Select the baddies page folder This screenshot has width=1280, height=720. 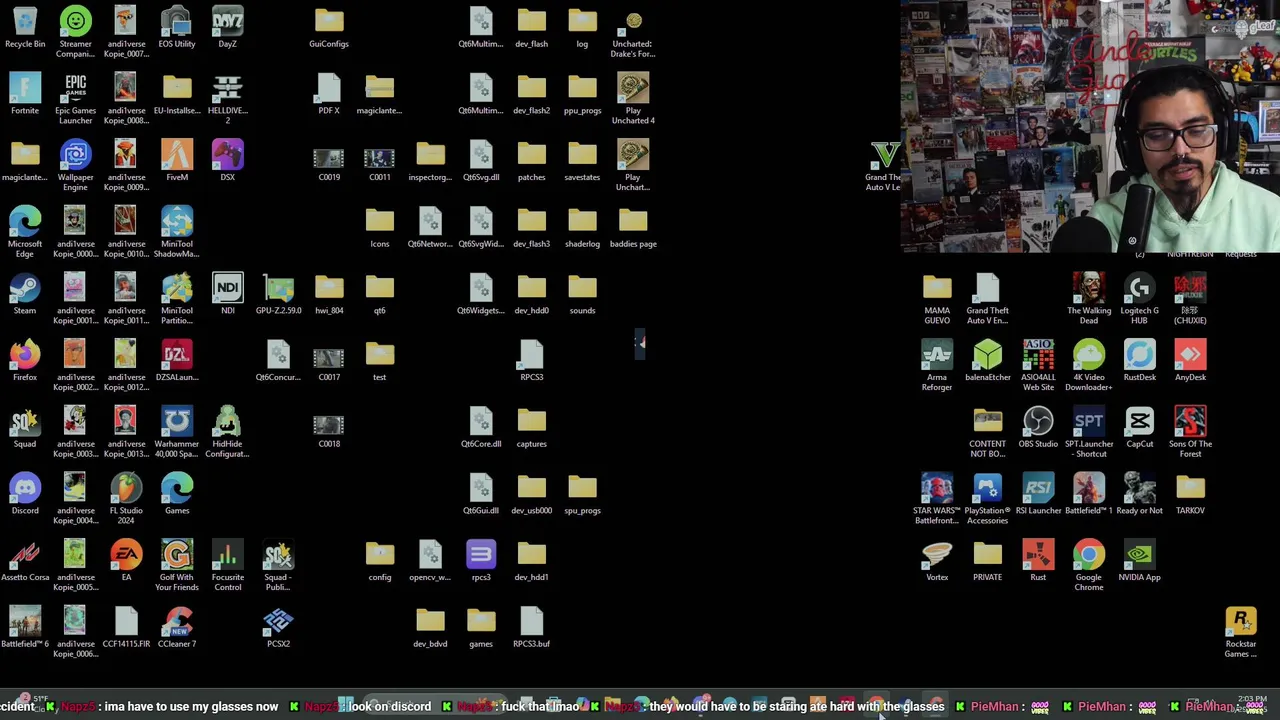coord(633,228)
